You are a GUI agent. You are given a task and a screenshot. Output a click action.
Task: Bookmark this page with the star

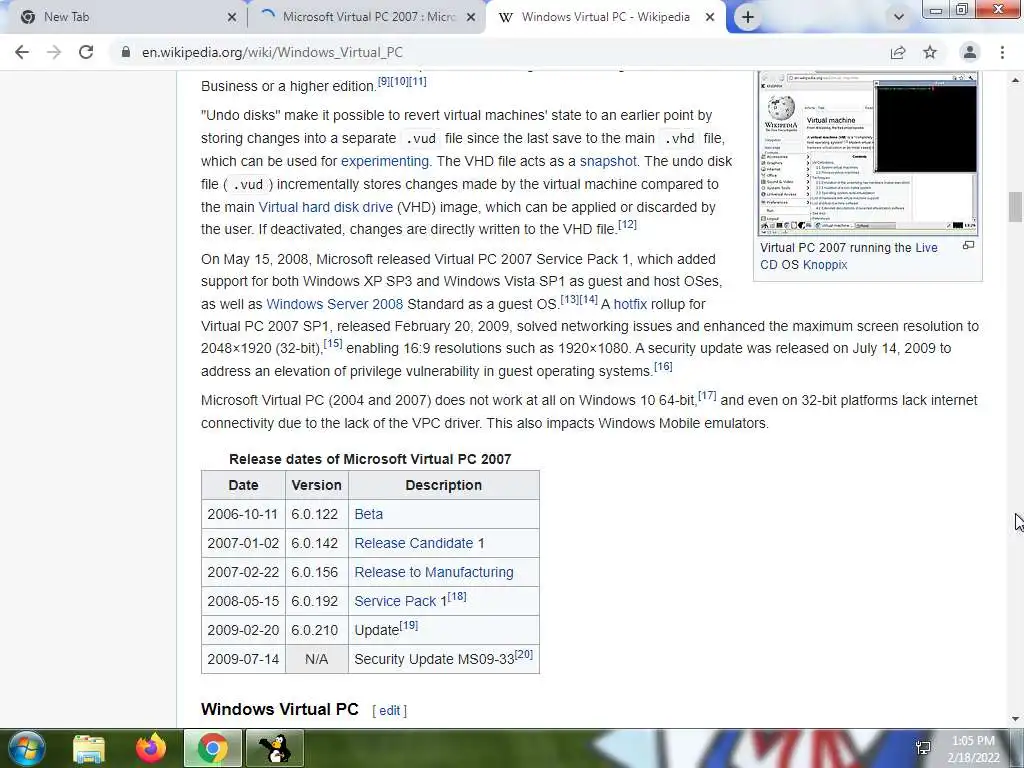[930, 52]
